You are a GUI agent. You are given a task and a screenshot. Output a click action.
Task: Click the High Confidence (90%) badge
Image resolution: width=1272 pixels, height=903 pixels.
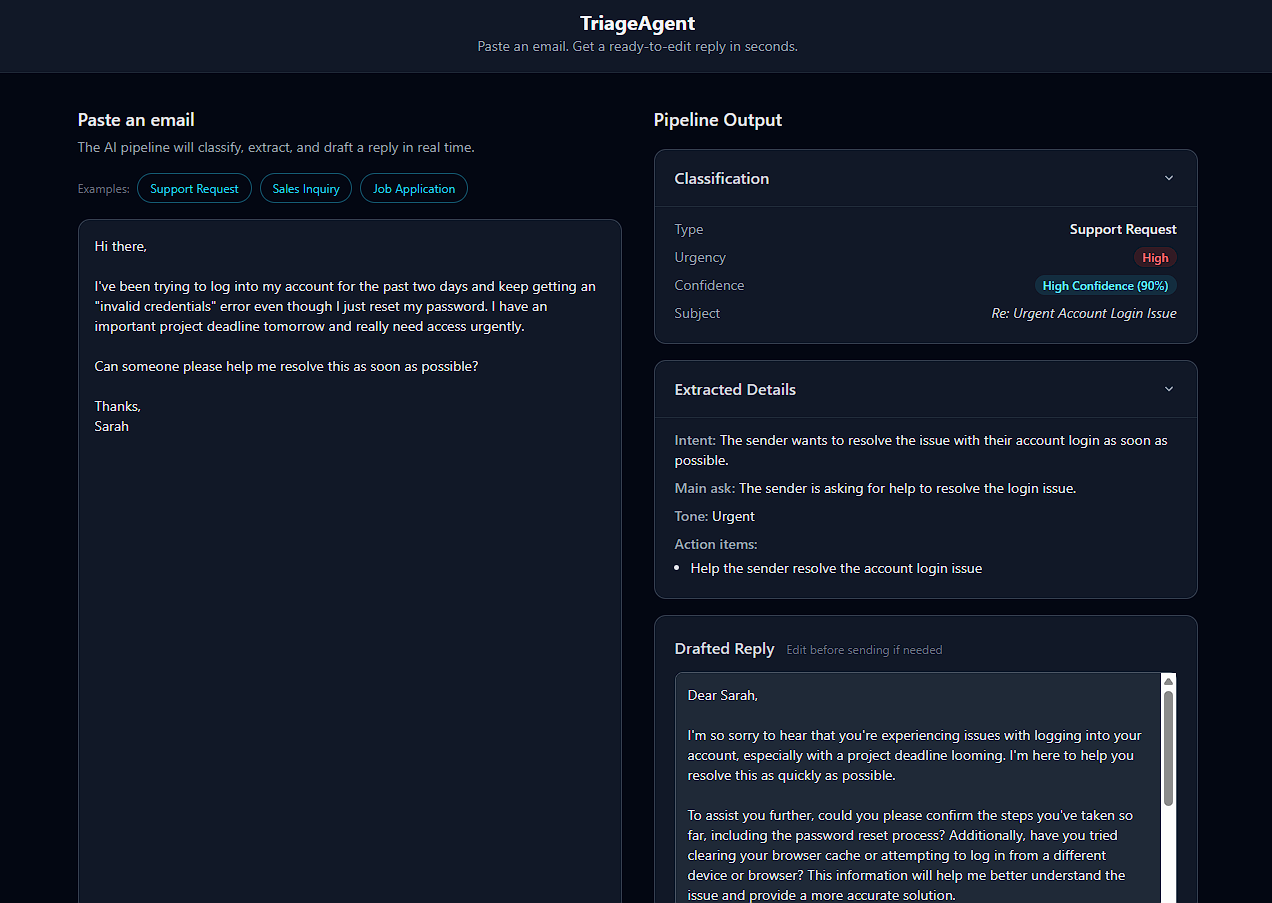[1106, 285]
